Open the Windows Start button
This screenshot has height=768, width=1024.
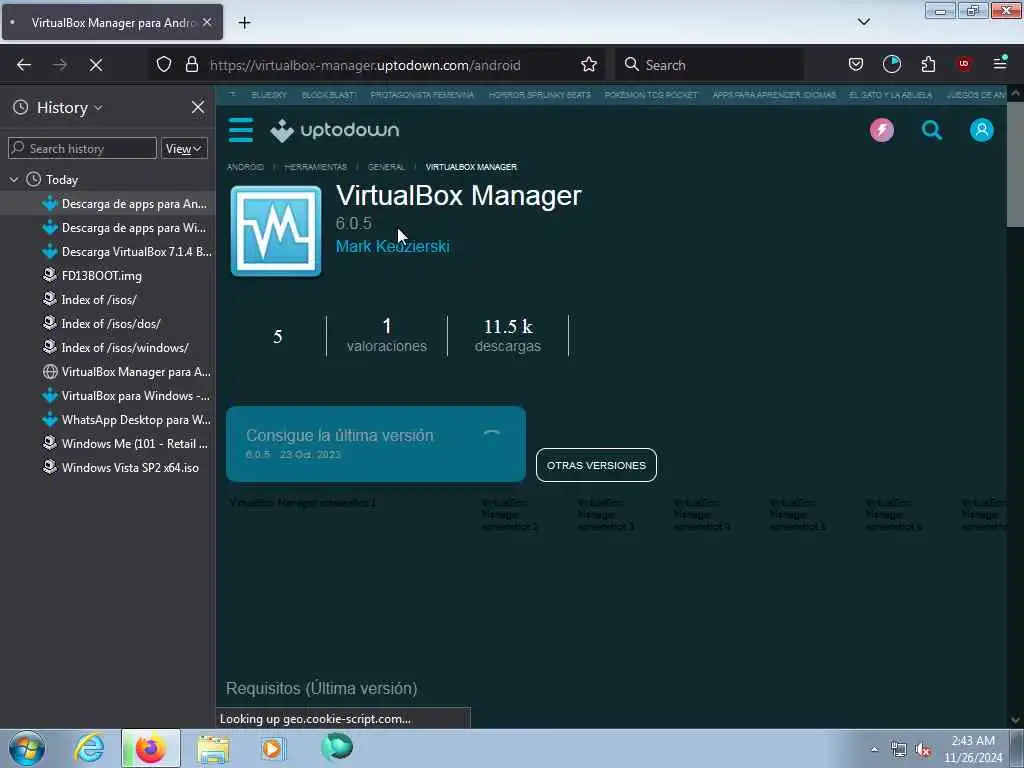point(27,748)
